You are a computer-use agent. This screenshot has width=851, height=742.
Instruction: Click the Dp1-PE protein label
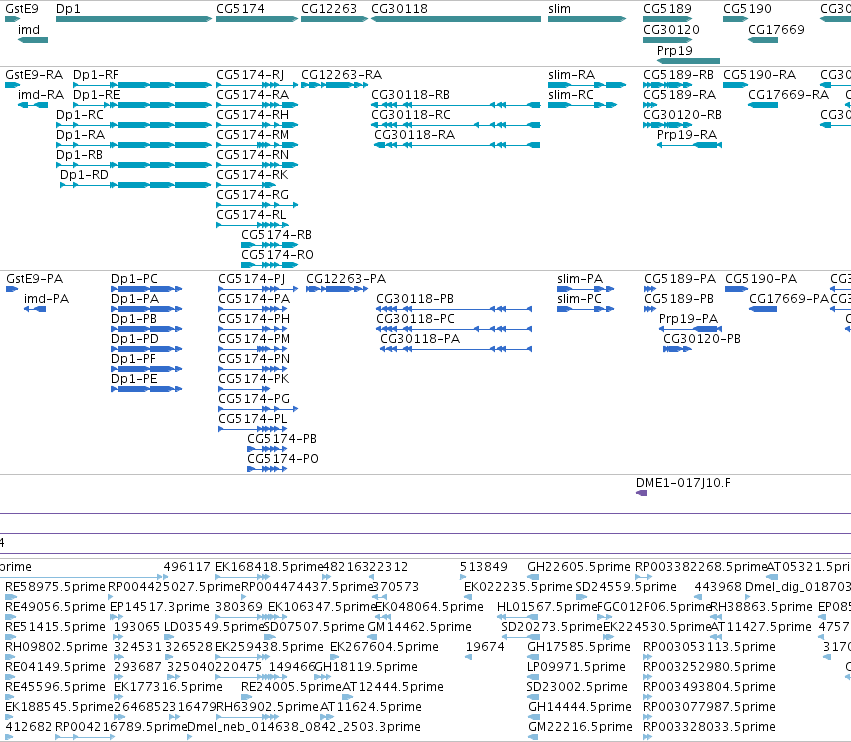pos(134,378)
